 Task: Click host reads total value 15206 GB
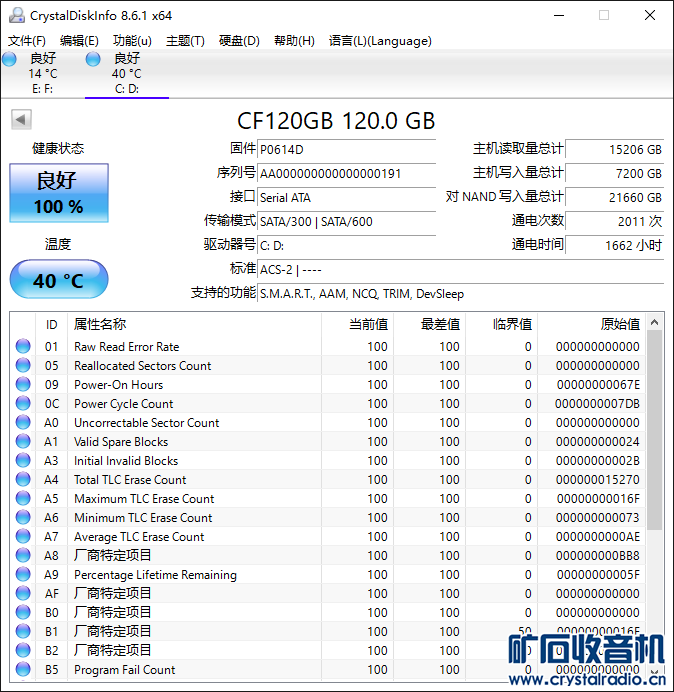pos(614,149)
